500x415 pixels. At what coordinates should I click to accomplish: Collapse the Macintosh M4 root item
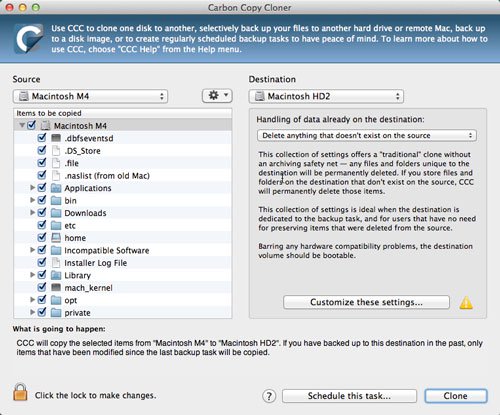point(22,125)
